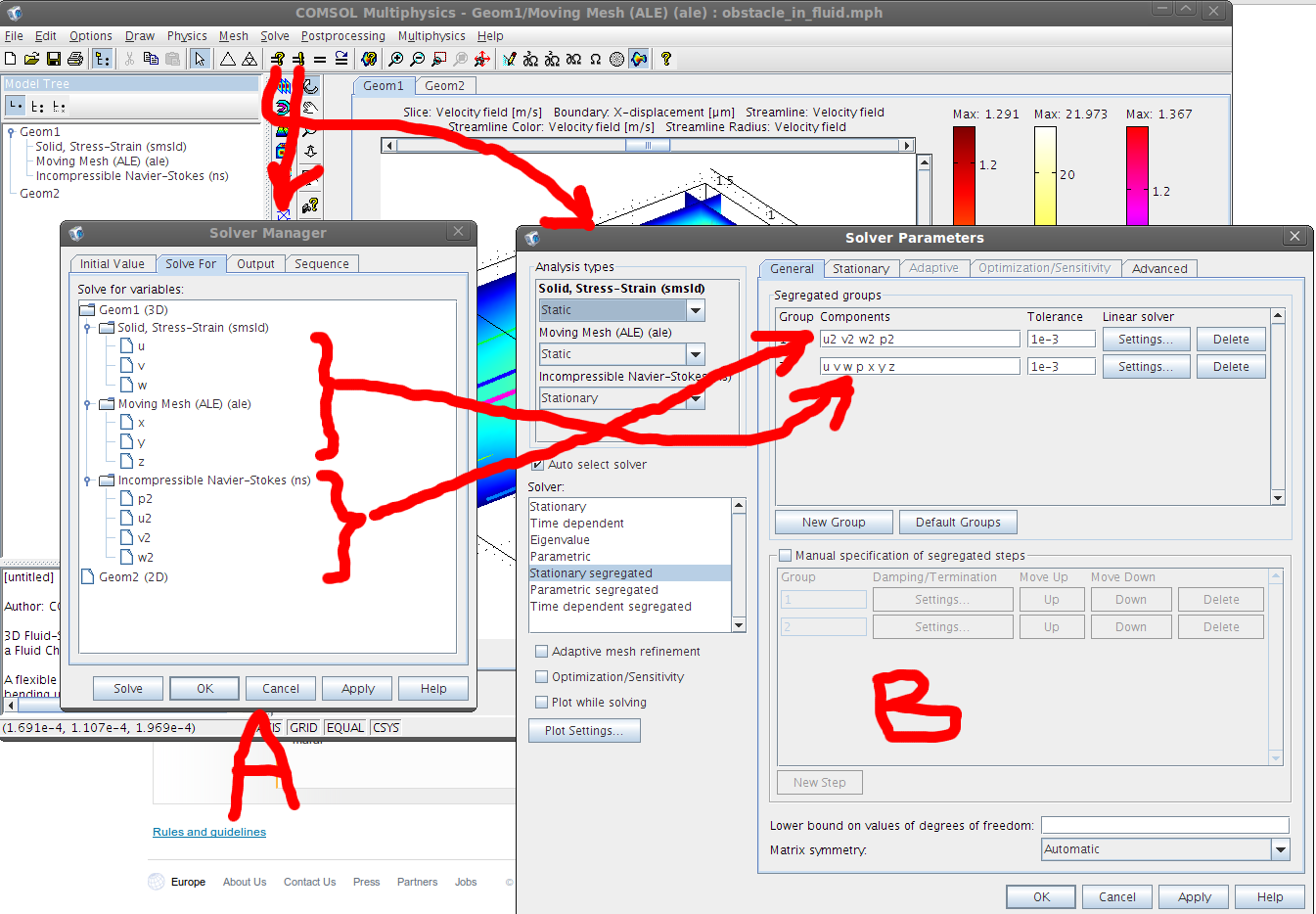Collapse the Moving Mesh (ALE) tree node
Screen dimensions: 1316x914
[x=87, y=404]
